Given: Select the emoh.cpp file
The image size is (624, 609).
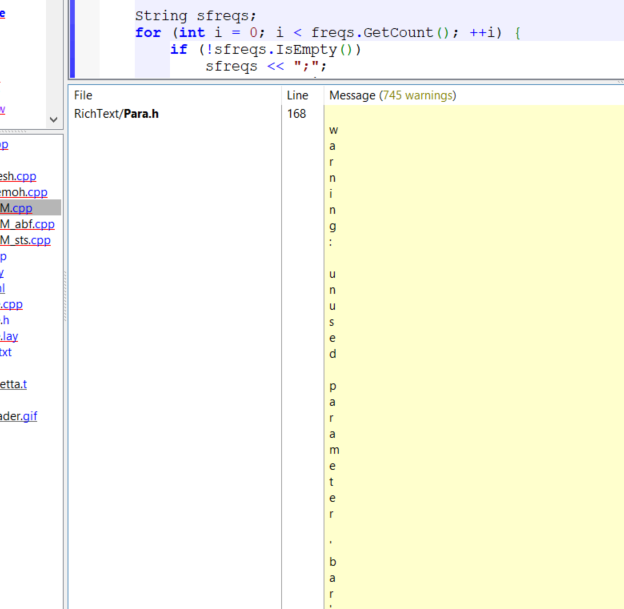Looking at the screenshot, I should pyautogui.click(x=23, y=192).
